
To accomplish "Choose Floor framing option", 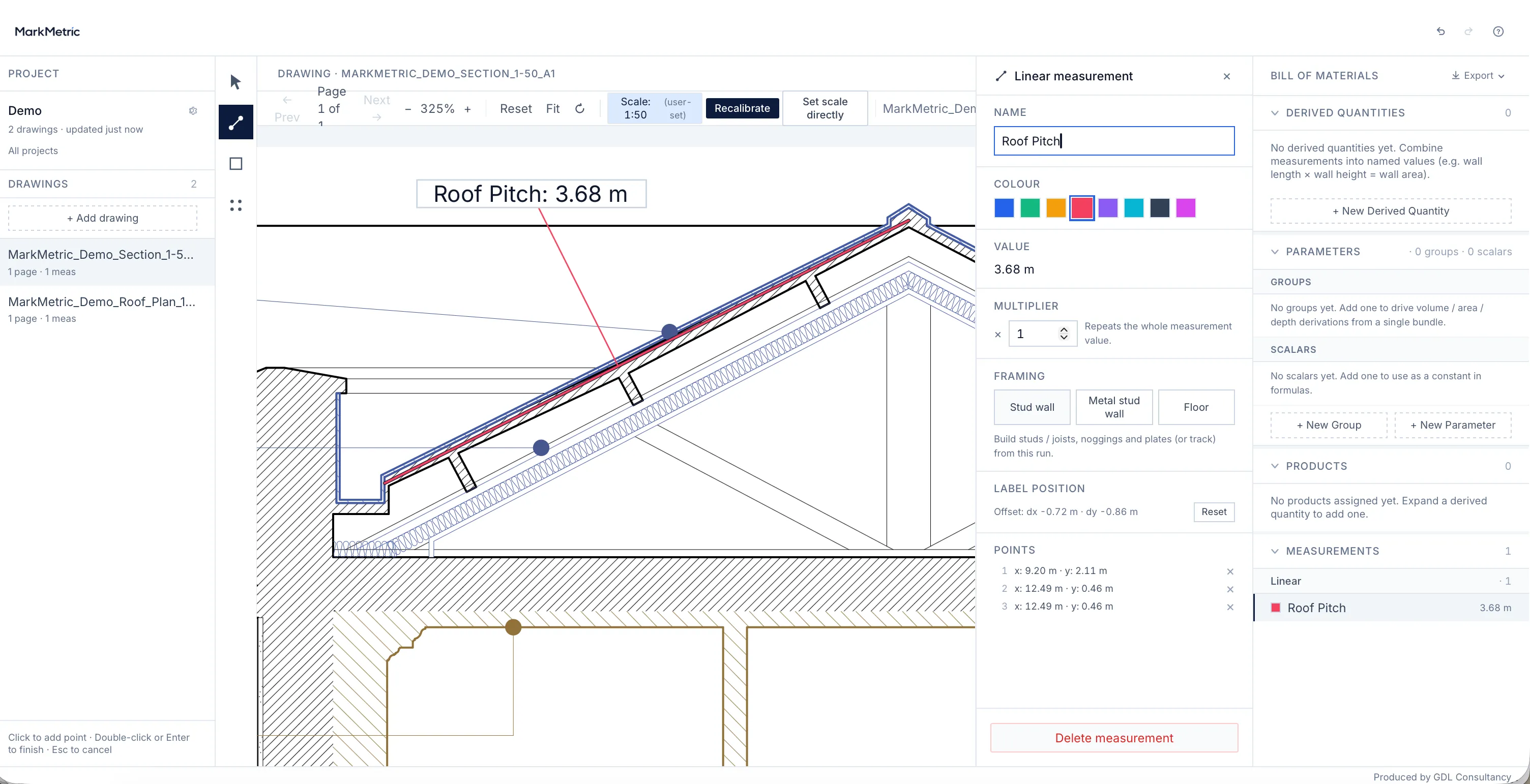I will pyautogui.click(x=1196, y=408).
